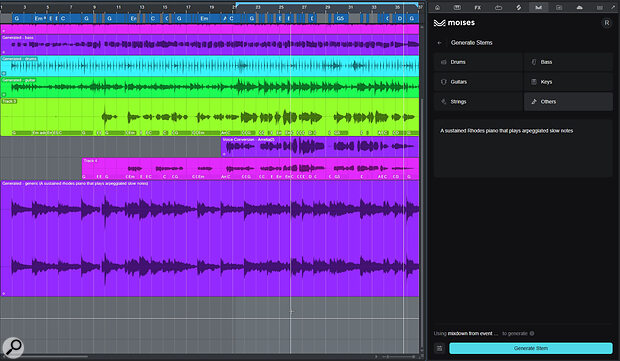Select the Voice Conversion audio event
The width and height of the screenshot is (620, 361).
tap(320, 147)
